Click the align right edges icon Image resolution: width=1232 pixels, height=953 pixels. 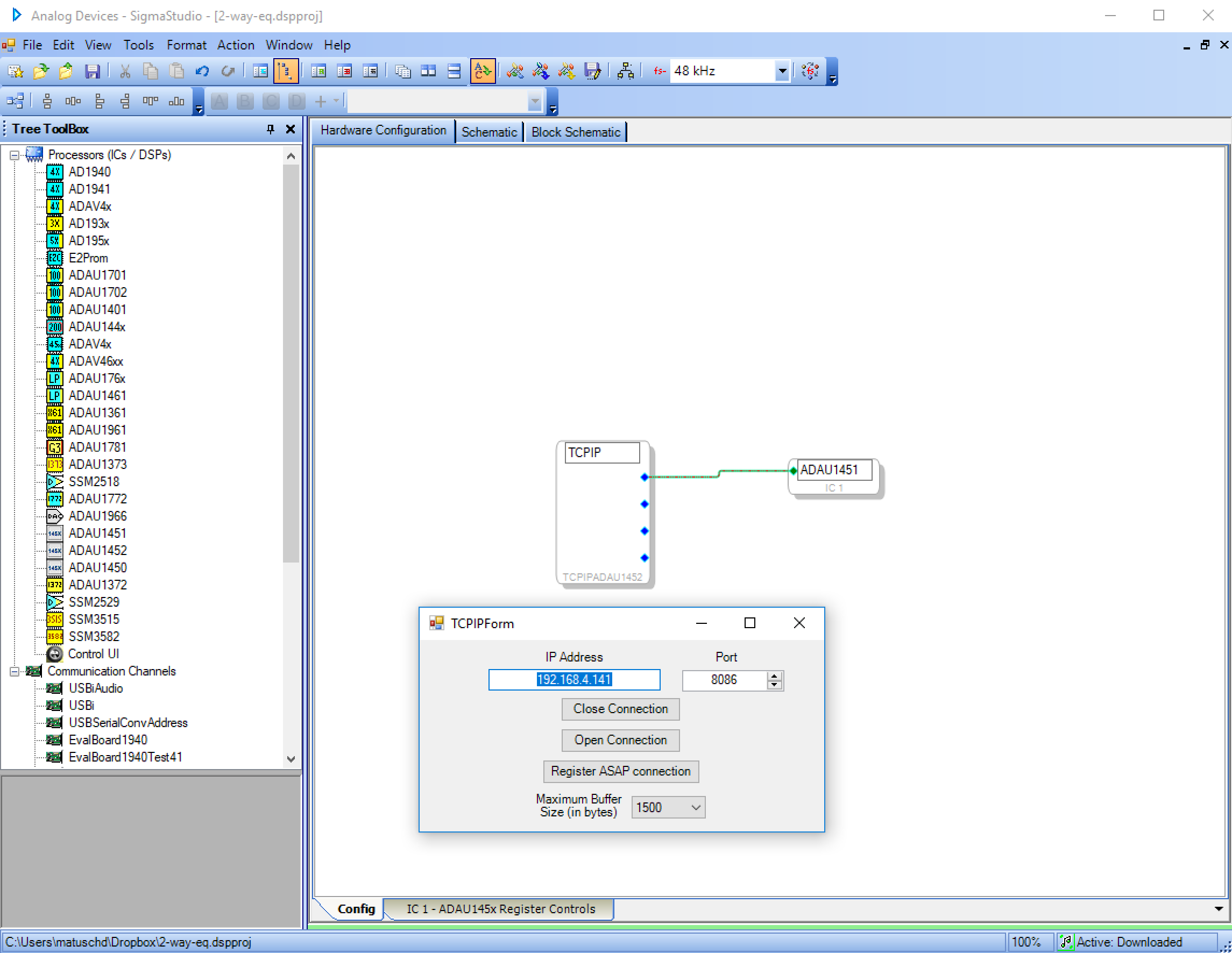[x=125, y=102]
